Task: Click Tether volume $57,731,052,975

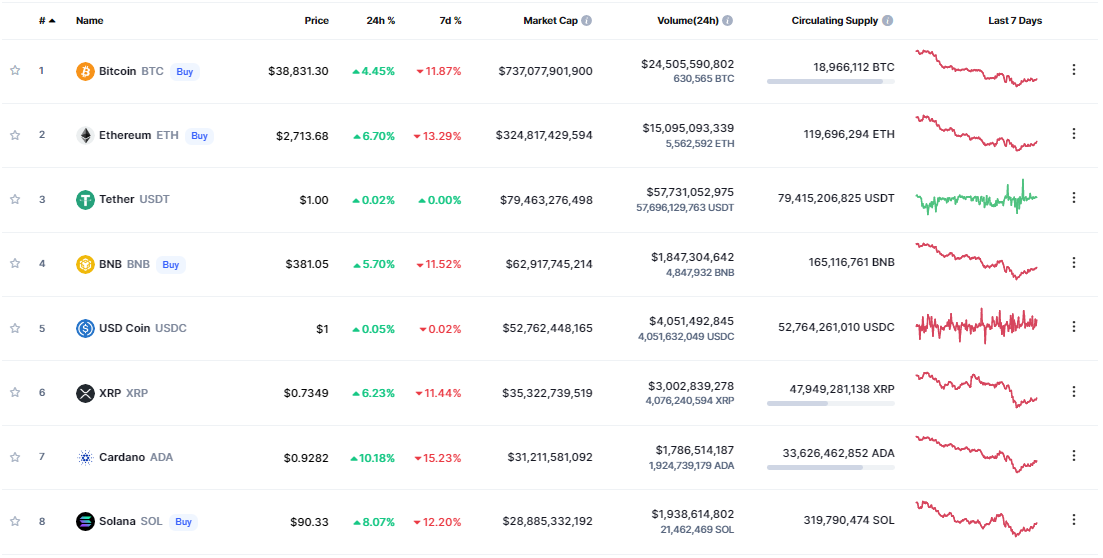Action: (x=690, y=192)
